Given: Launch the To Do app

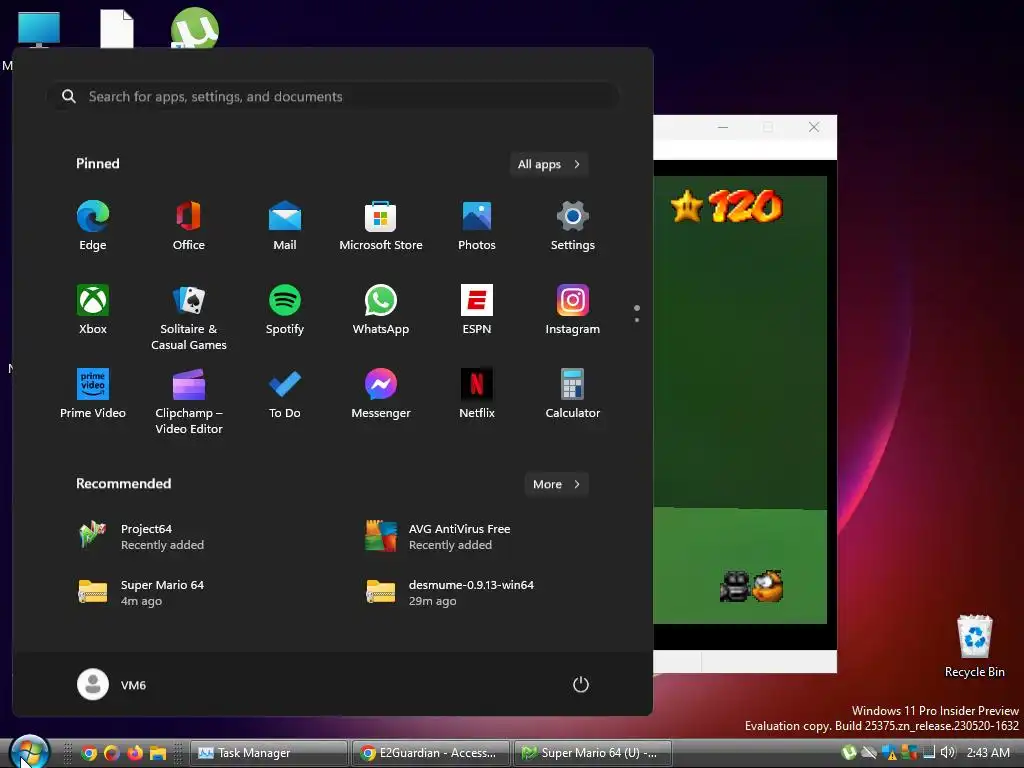Looking at the screenshot, I should [285, 394].
